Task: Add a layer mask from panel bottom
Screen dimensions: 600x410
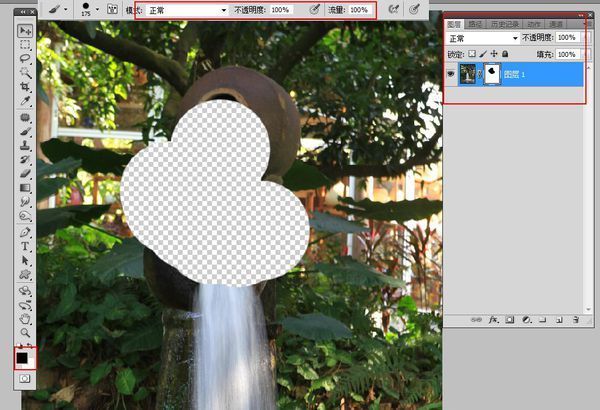Action: point(509,321)
